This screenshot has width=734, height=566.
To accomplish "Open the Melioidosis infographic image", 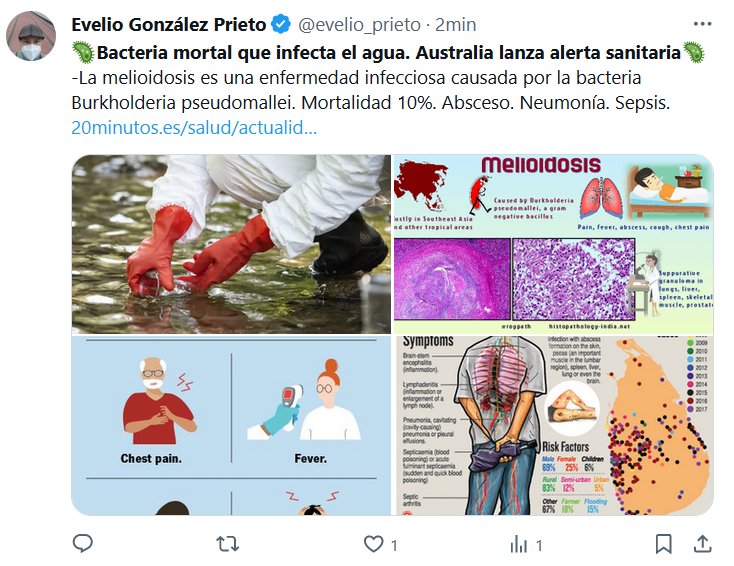I will pyautogui.click(x=553, y=244).
